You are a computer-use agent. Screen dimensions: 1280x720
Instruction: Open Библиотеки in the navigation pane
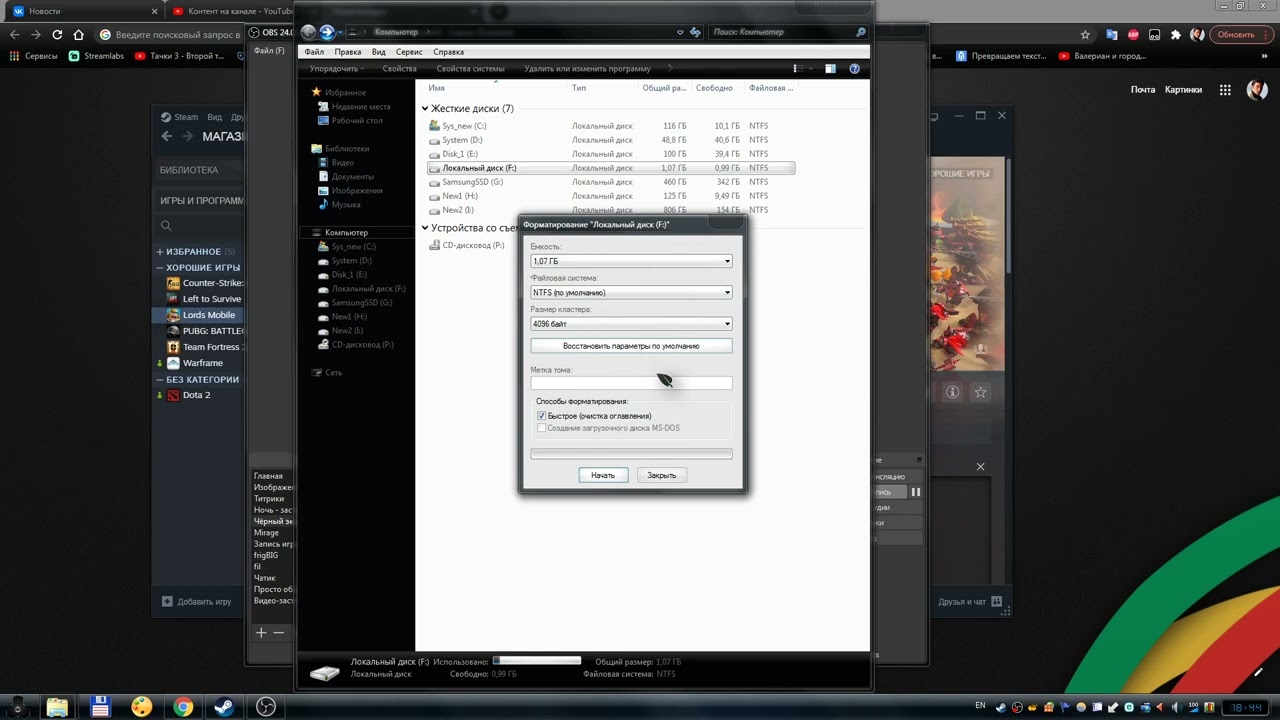click(347, 148)
